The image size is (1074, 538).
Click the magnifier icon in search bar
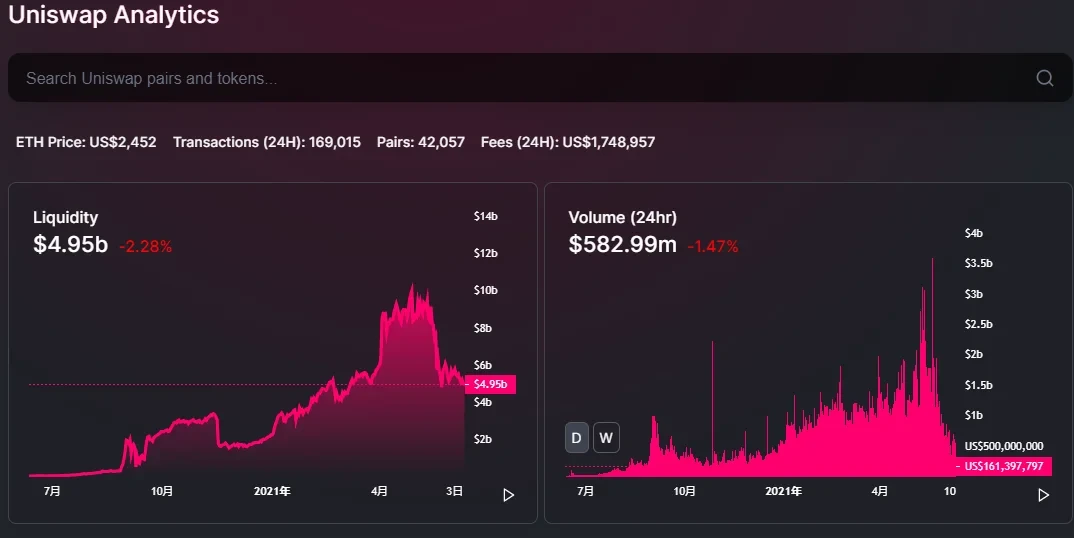(1044, 78)
